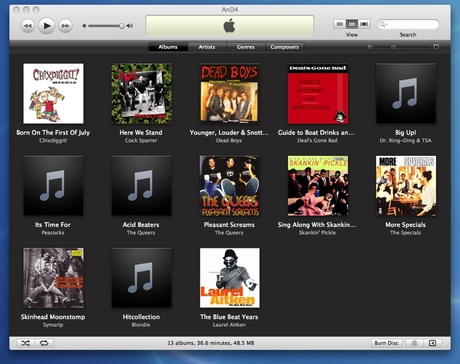Select the 'Pleasant Screams' title text
460x364 pixels.
click(229, 225)
